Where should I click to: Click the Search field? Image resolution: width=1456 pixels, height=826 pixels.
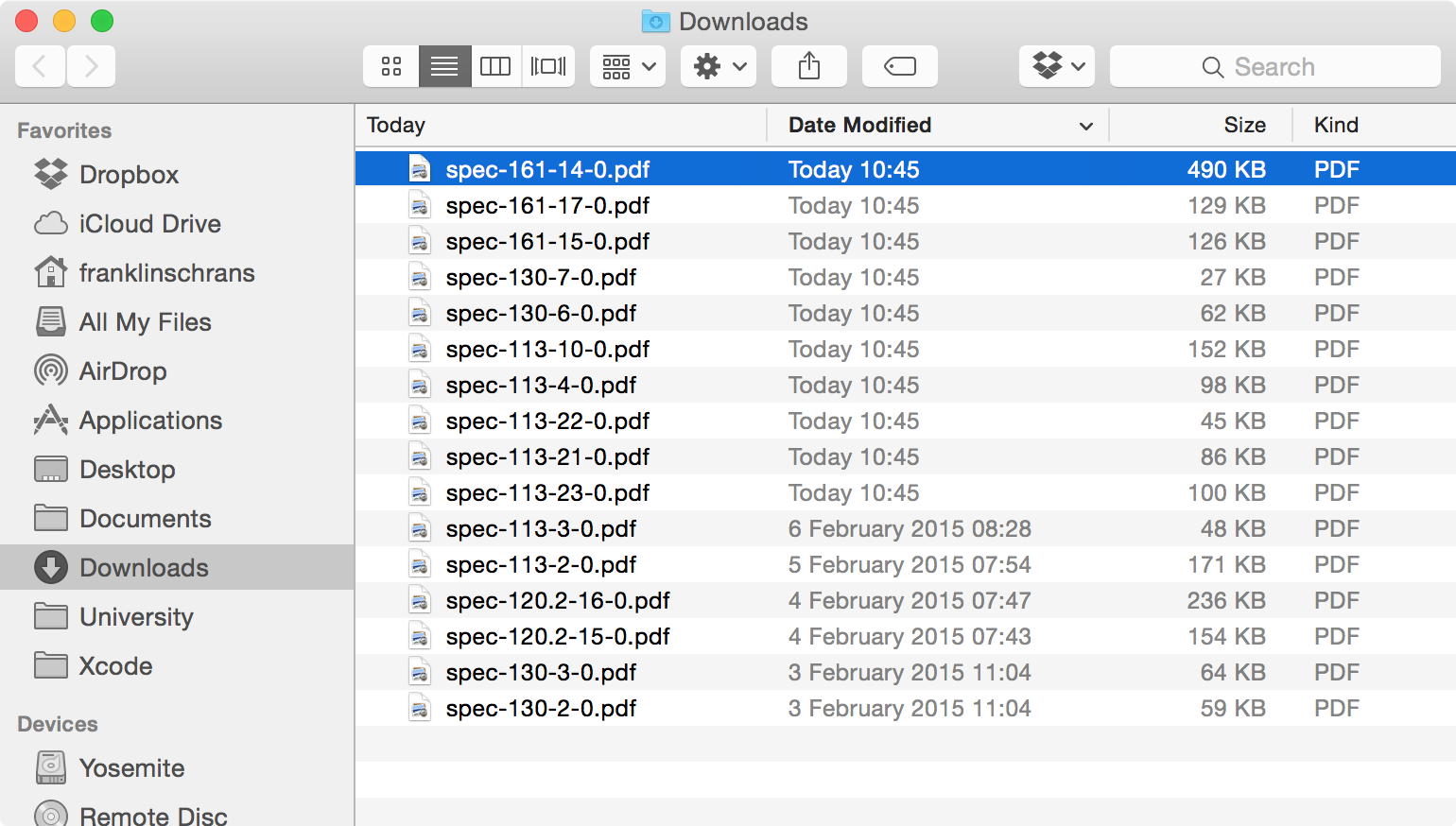pos(1275,66)
